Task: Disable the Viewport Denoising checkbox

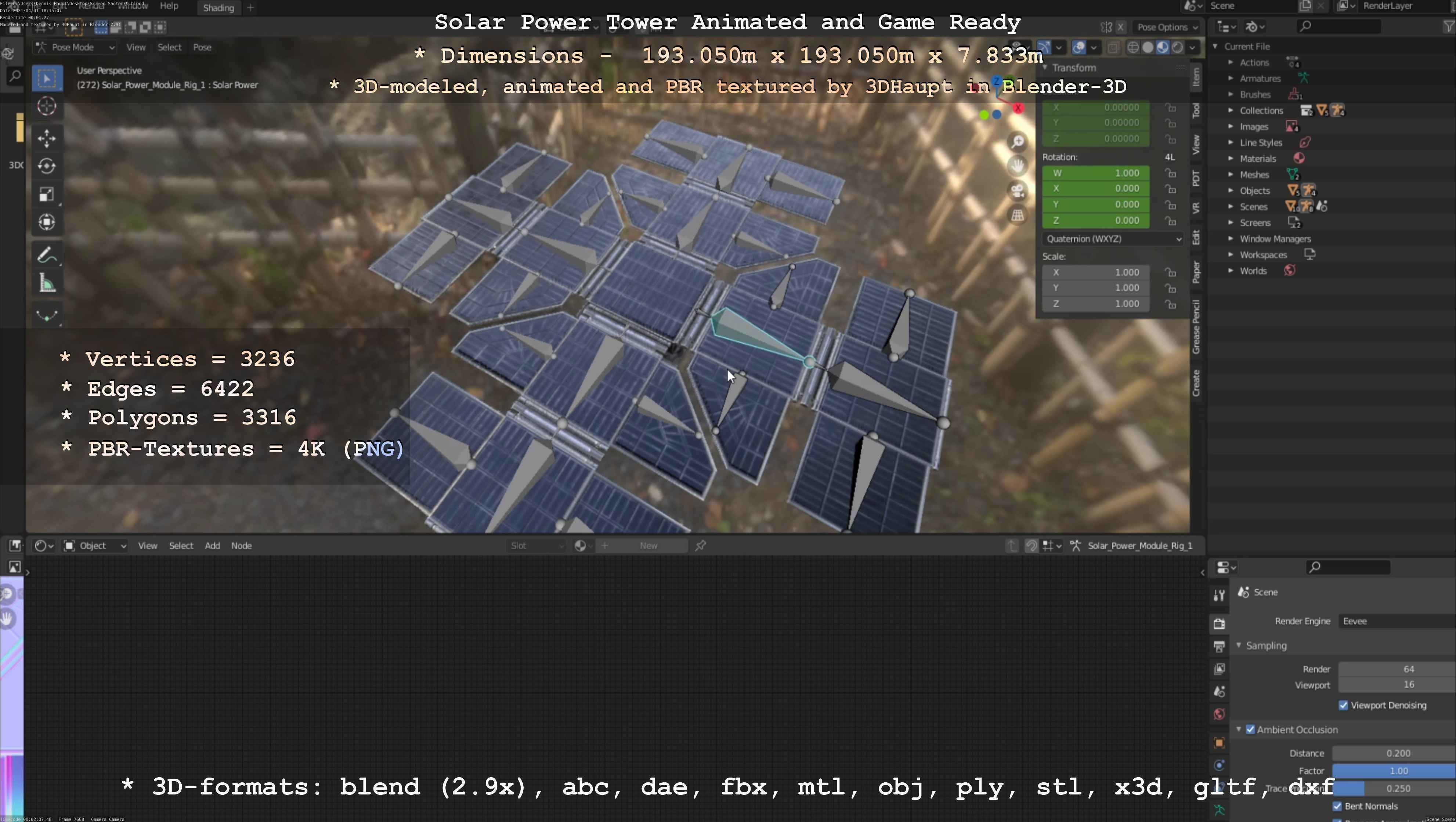Action: [1344, 705]
